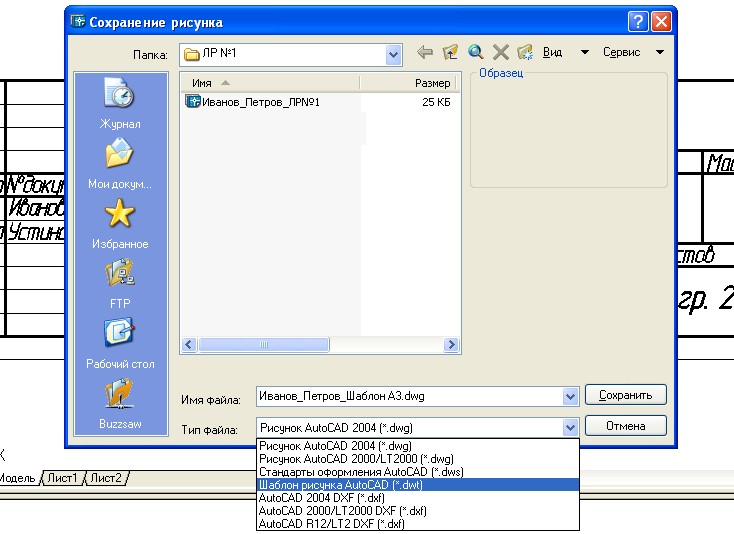Image resolution: width=734 pixels, height=534 pixels.
Task: Click the AutoCAD icon in dialog title bar
Action: (x=78, y=22)
